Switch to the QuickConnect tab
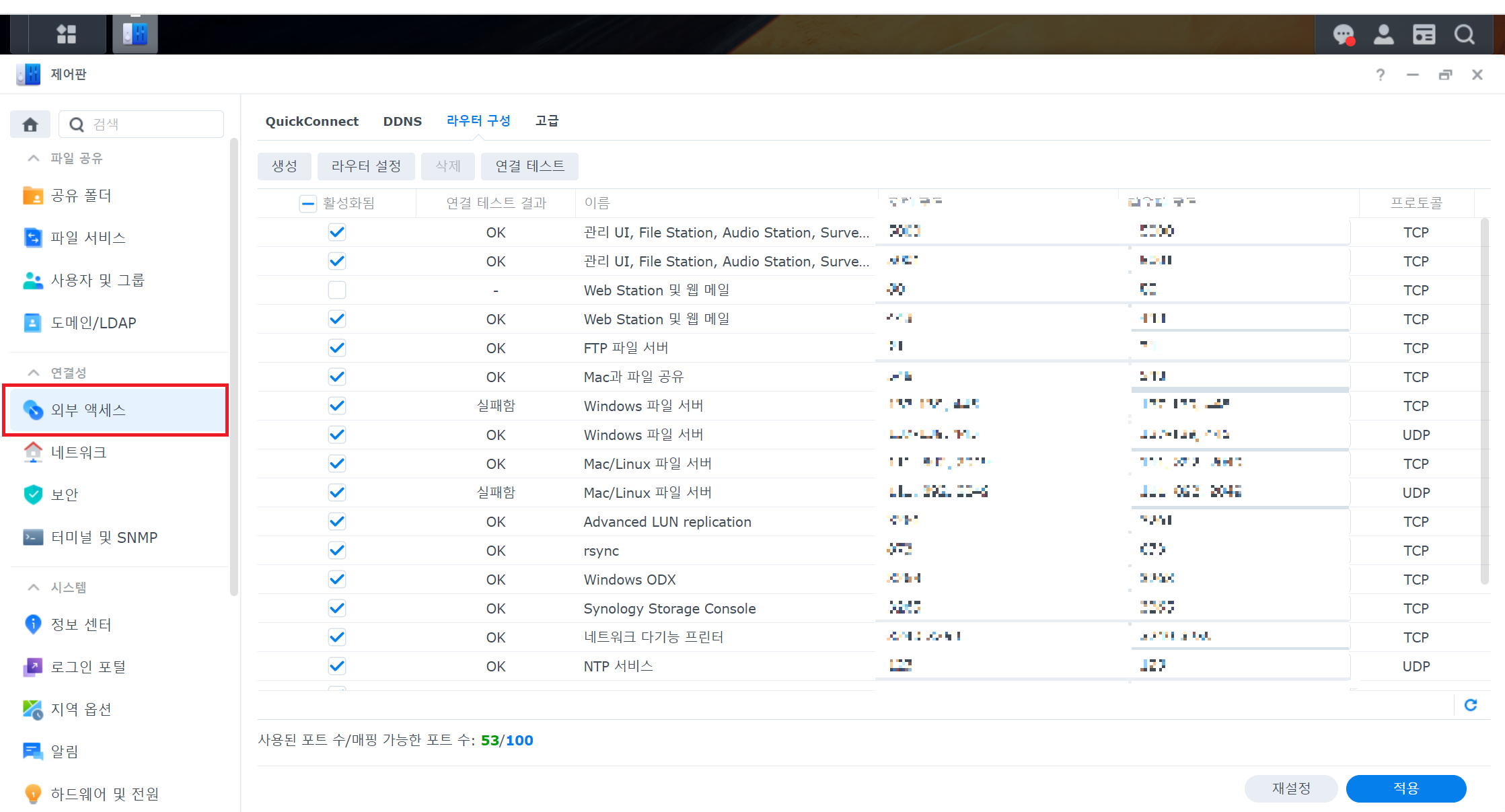Image resolution: width=1505 pixels, height=812 pixels. [312, 121]
